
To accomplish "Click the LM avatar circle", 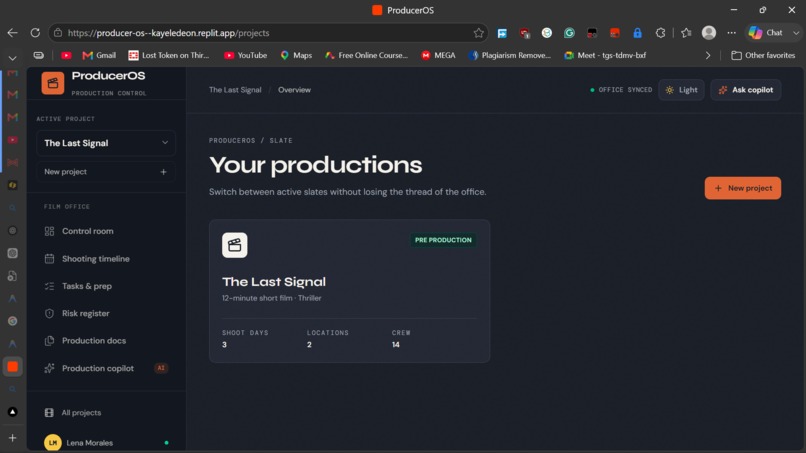I will click(x=53, y=442).
